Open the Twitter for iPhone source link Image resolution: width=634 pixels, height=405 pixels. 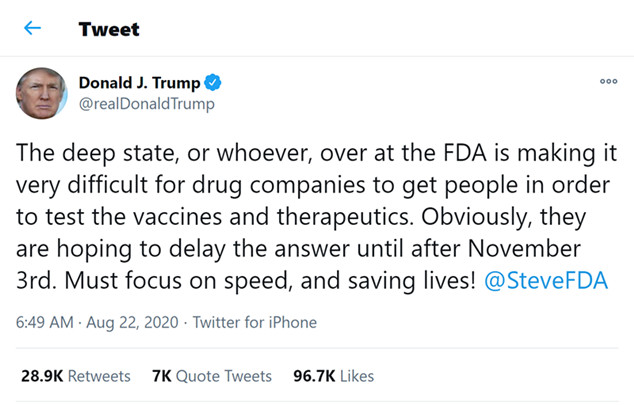click(x=254, y=322)
